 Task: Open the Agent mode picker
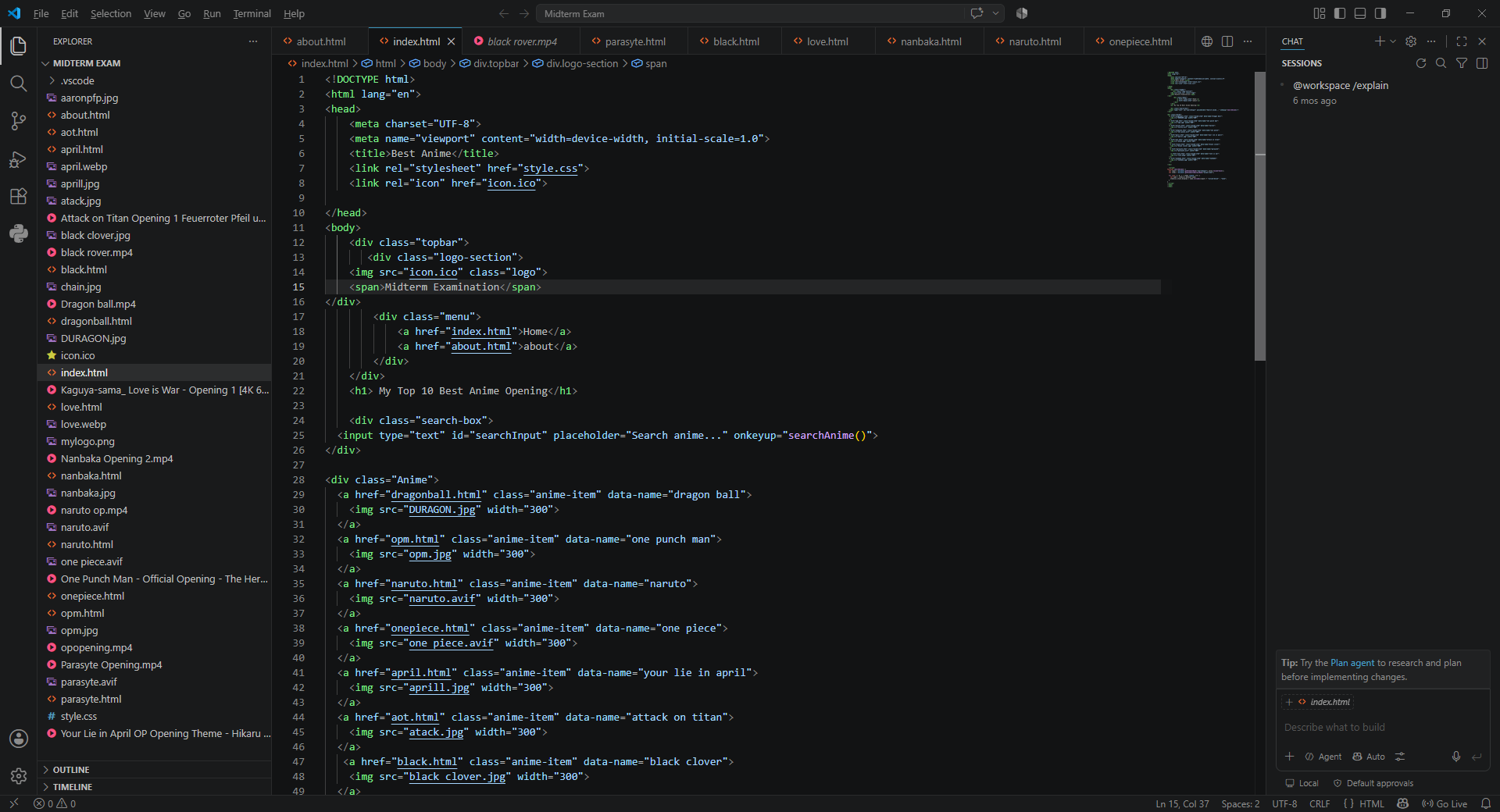click(1323, 757)
